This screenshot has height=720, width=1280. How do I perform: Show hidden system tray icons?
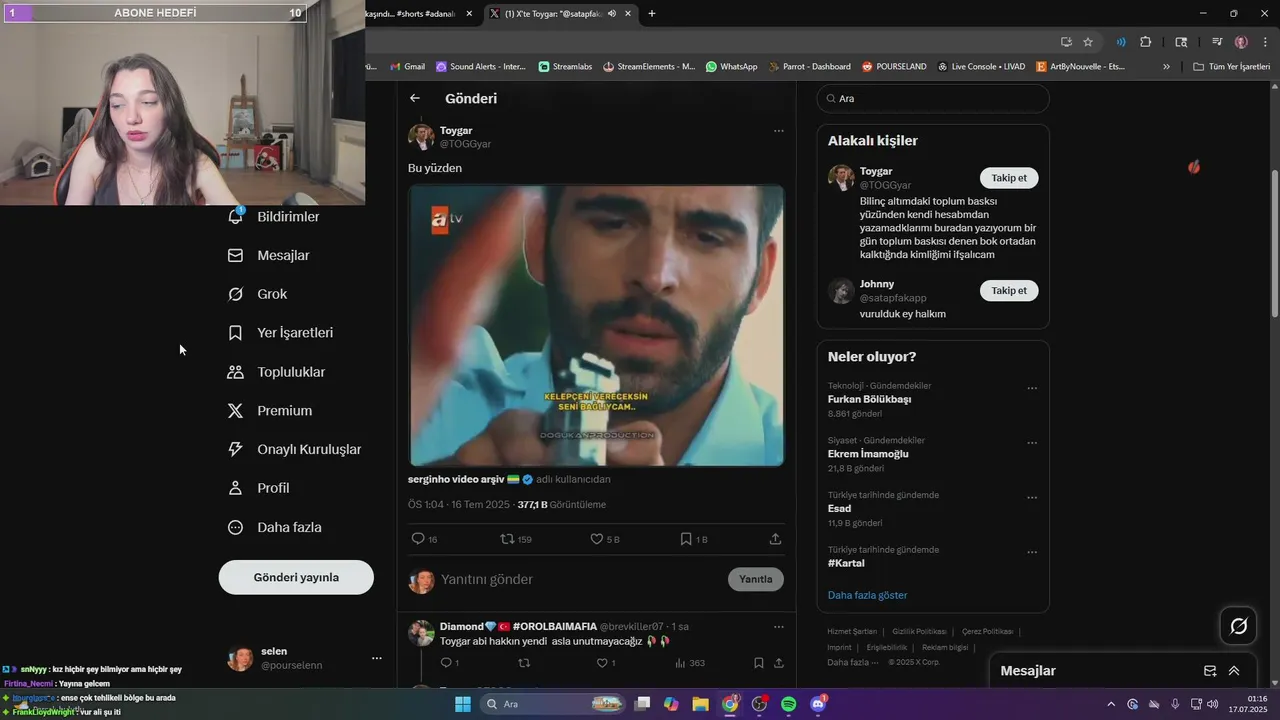pyautogui.click(x=1111, y=704)
